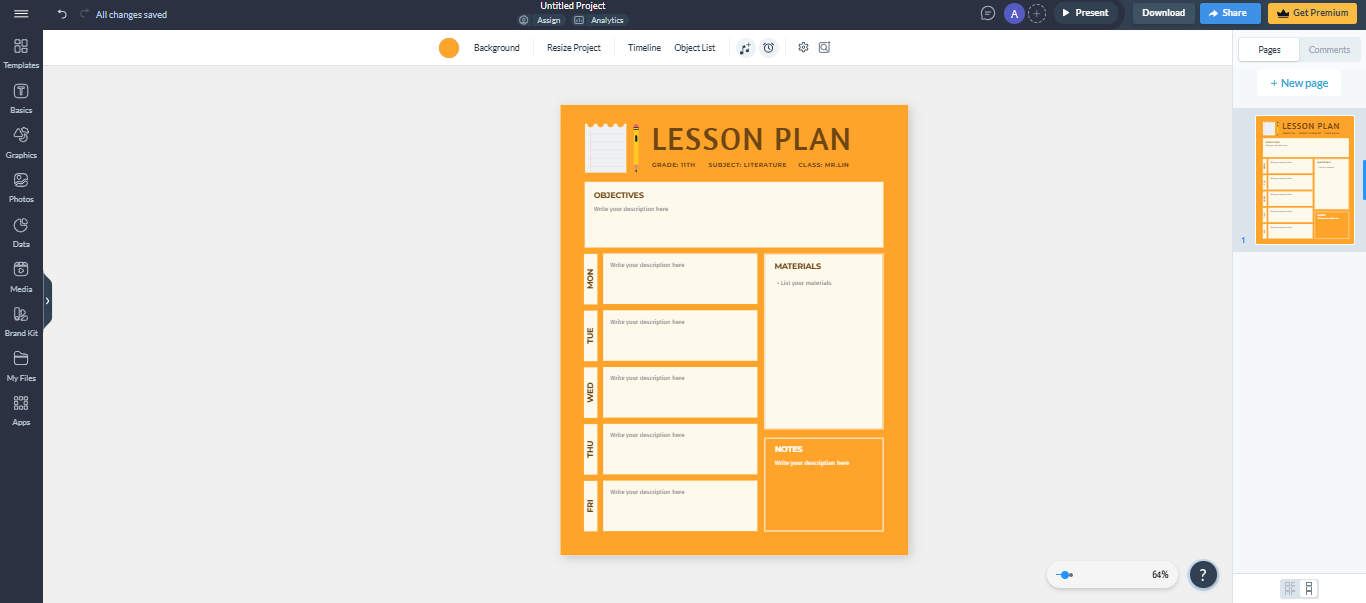Select the add music icon
The height and width of the screenshot is (603, 1366).
pyautogui.click(x=744, y=47)
